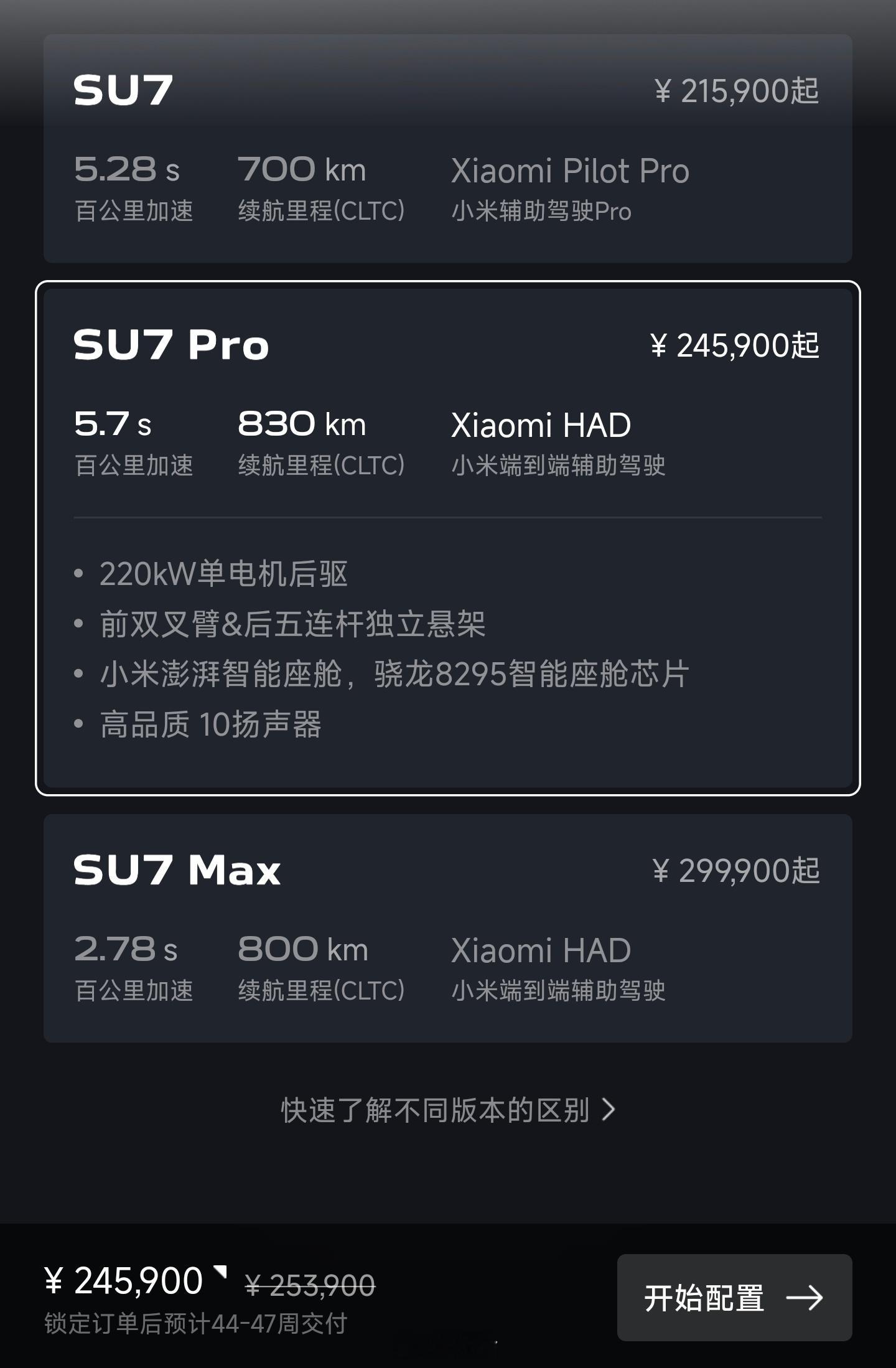Screen dimensions: 896x1368
Task: Expand price details triangle beside ¥245,900
Action: [x=220, y=1271]
